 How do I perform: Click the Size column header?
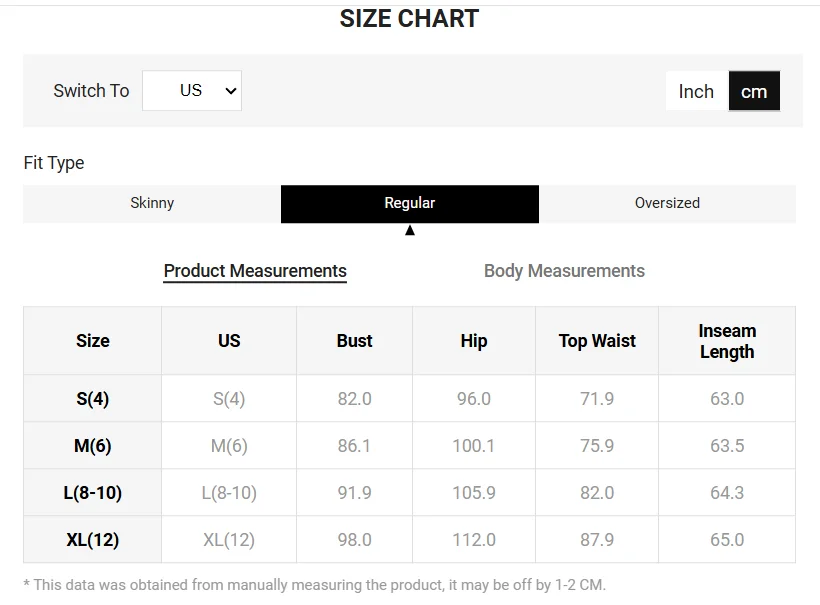pos(93,341)
